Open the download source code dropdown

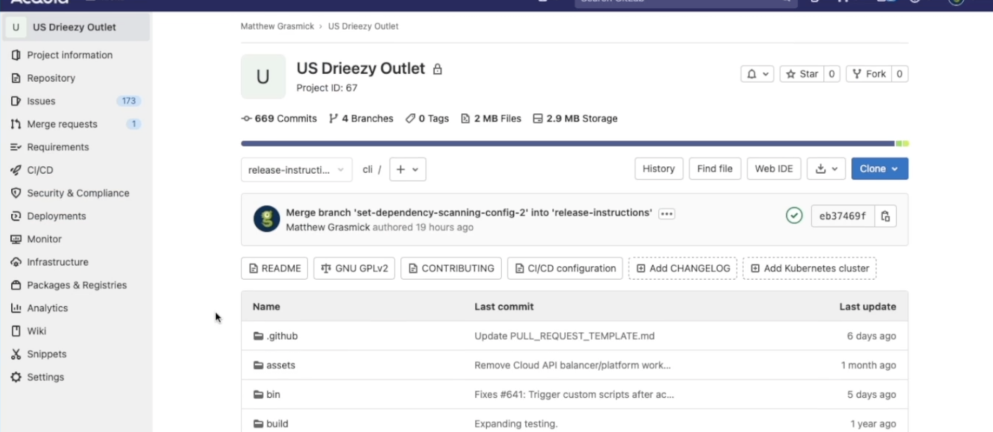click(826, 169)
